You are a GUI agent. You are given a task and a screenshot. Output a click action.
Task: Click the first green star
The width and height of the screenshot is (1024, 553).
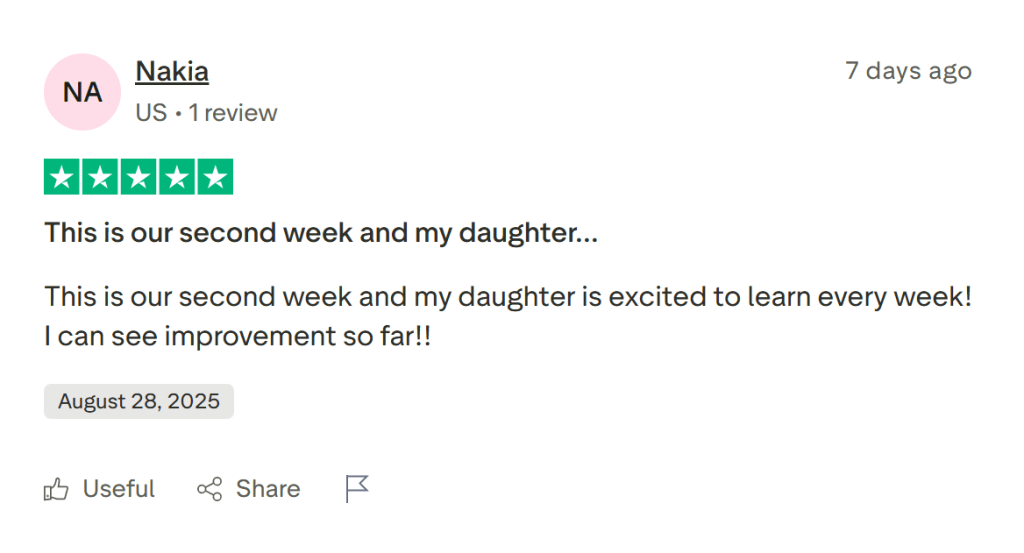click(x=62, y=177)
